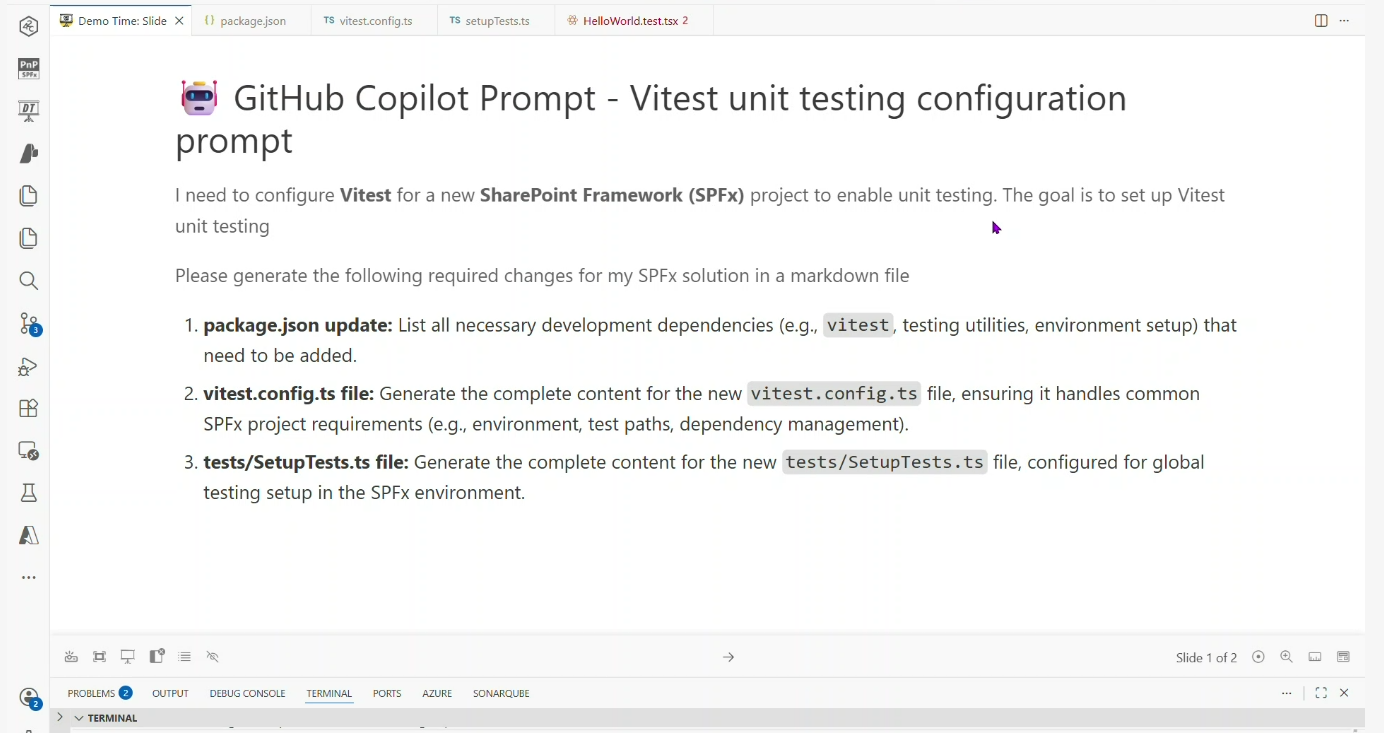This screenshot has height=733, width=1384.
Task: Click the zoom magnifier in slide controls
Action: (1287, 657)
